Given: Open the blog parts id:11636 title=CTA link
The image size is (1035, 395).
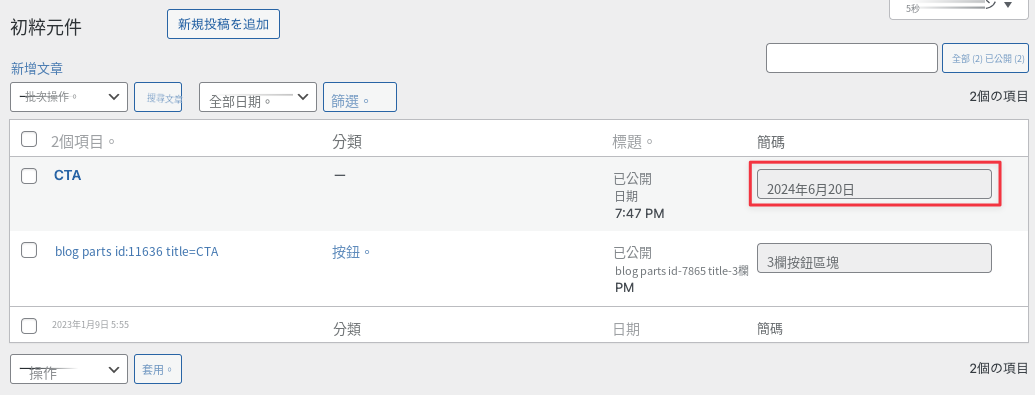Looking at the screenshot, I should click(x=137, y=252).
